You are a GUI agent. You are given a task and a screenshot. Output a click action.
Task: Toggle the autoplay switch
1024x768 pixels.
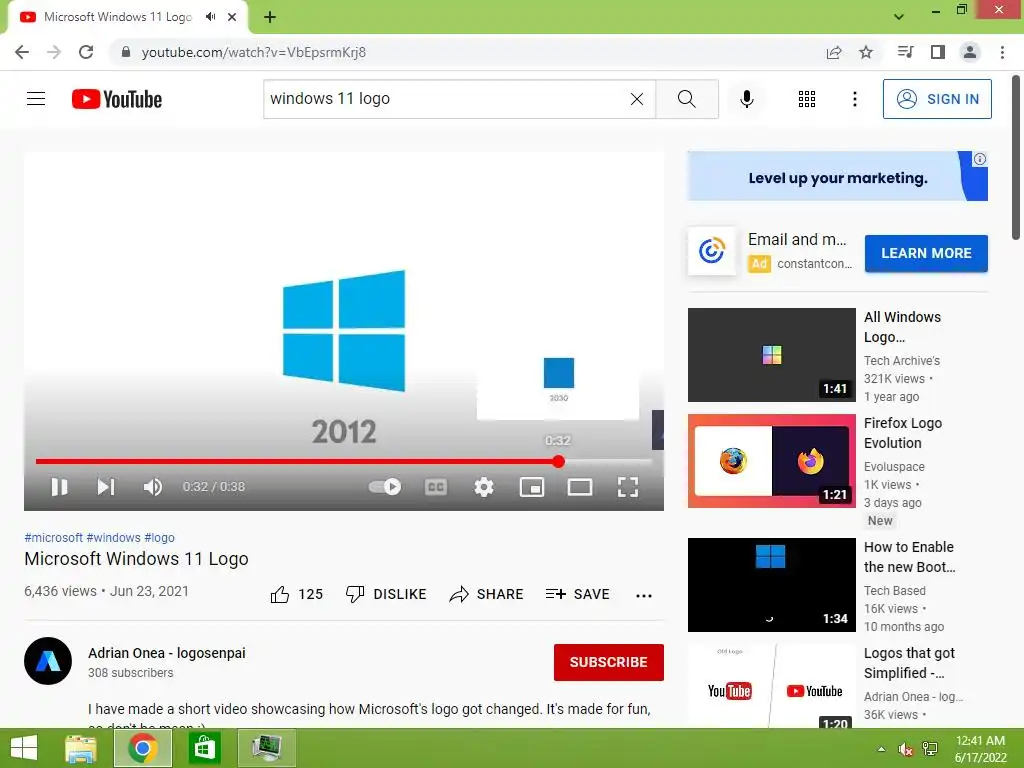(385, 487)
